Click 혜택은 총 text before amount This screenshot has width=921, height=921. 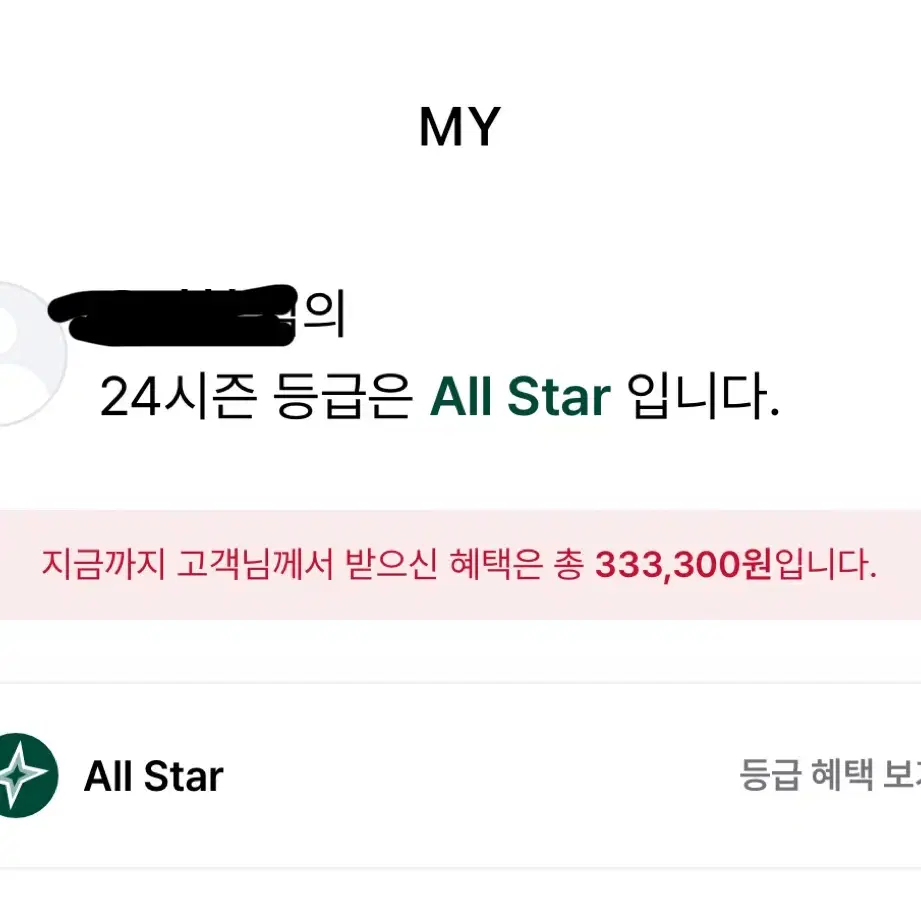pos(517,564)
